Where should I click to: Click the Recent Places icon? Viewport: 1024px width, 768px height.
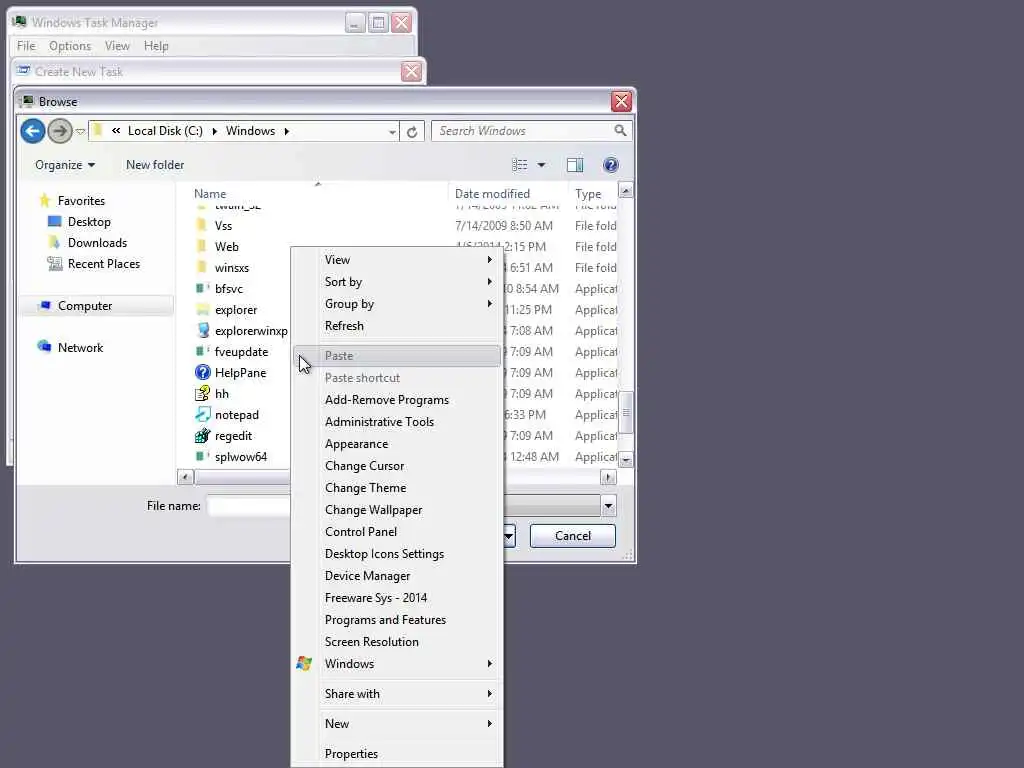coord(55,263)
